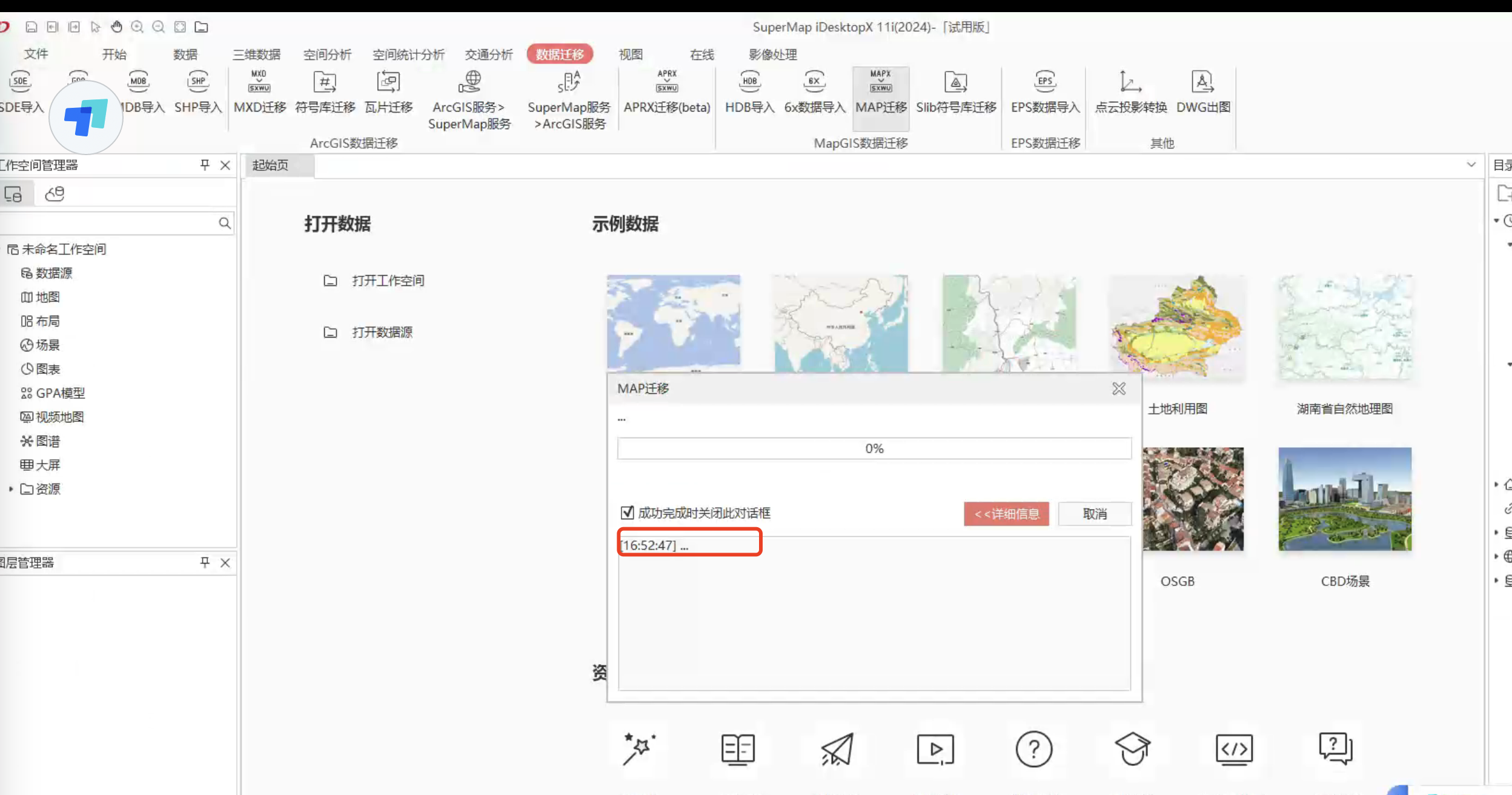Click the search icon in workspace manager
1512x795 pixels.
click(225, 223)
